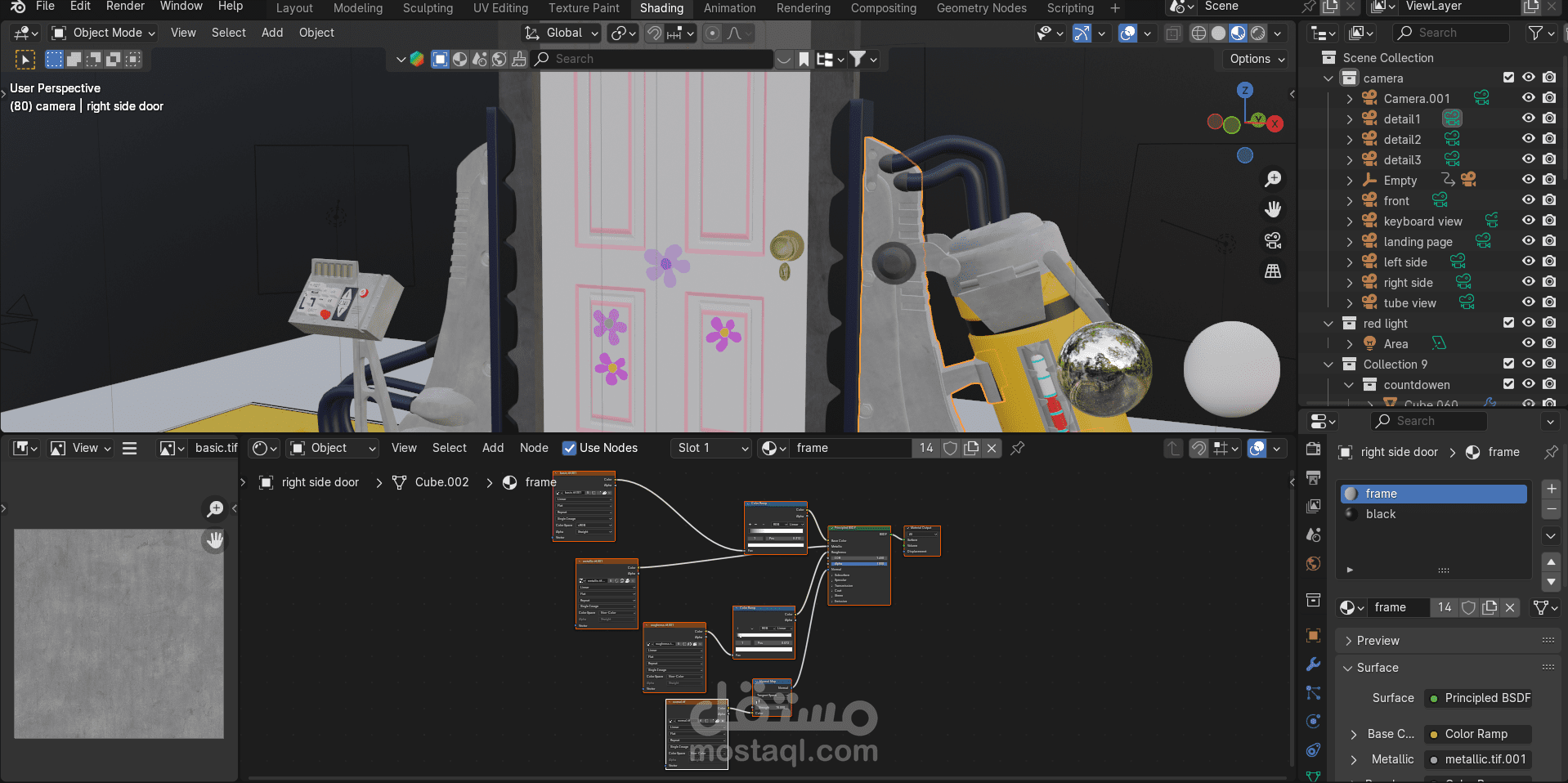
Task: Open the Blender logo application menu
Action: point(18,7)
